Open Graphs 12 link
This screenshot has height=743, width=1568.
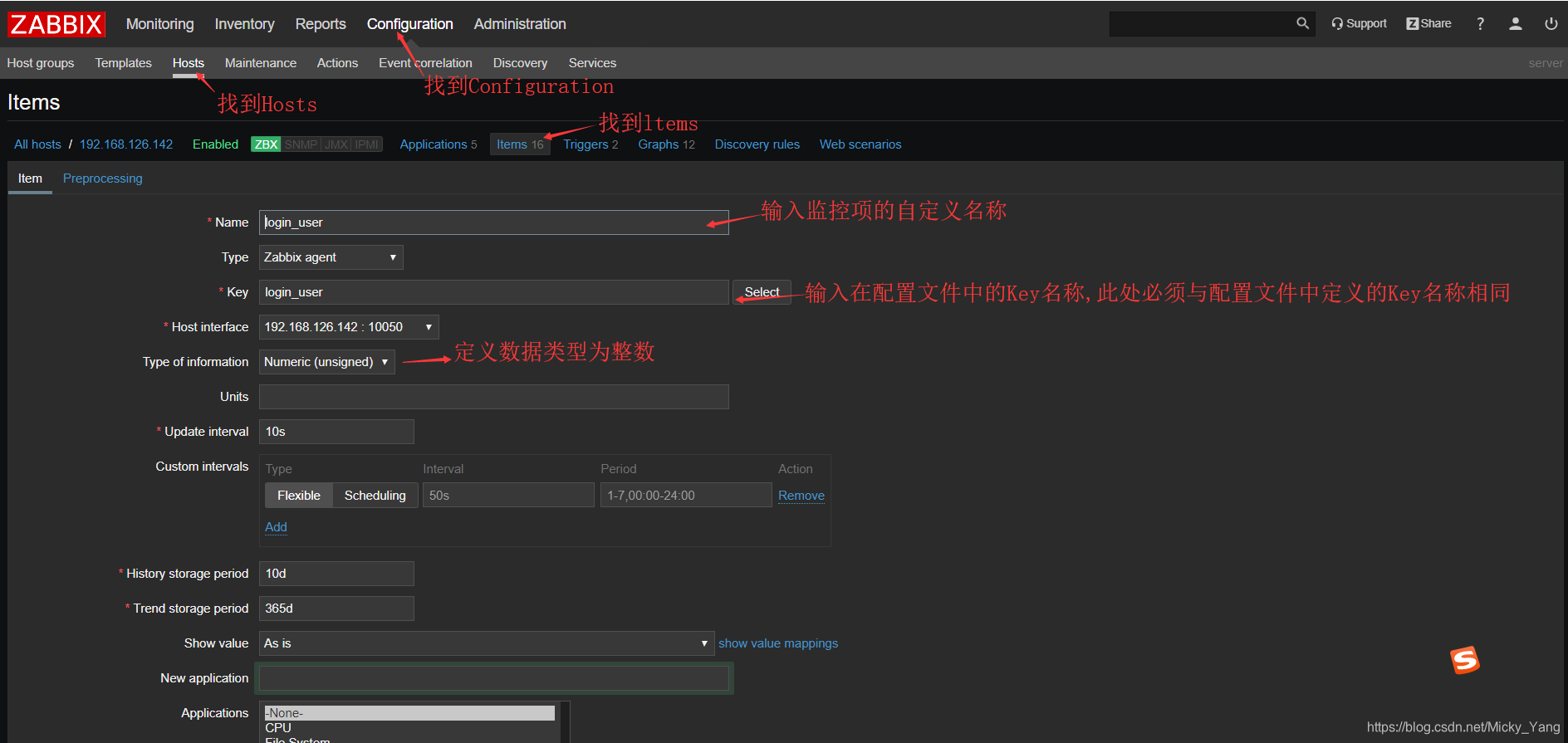point(667,144)
